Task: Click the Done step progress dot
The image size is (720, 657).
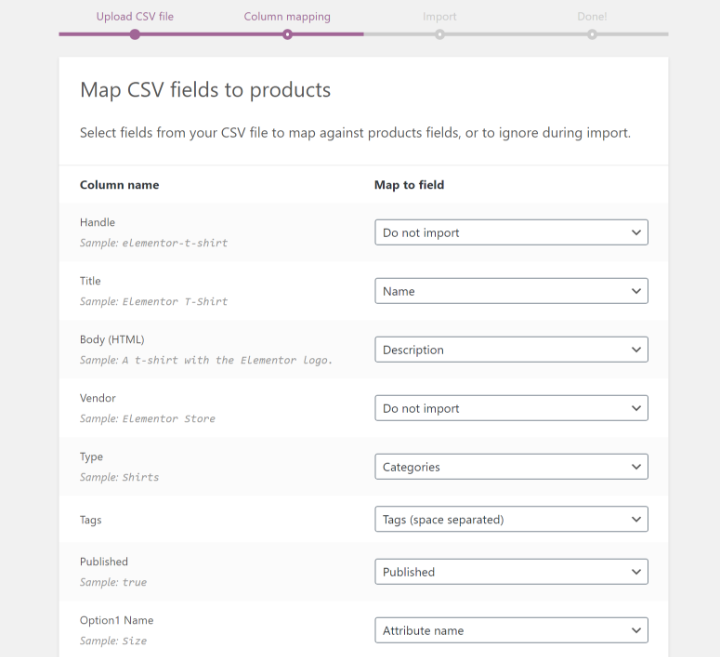Action: 592,34
